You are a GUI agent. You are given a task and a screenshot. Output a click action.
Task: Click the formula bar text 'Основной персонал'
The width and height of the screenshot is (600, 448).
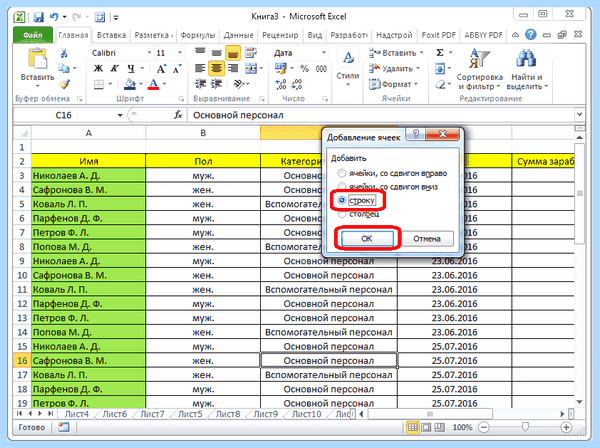click(x=238, y=115)
